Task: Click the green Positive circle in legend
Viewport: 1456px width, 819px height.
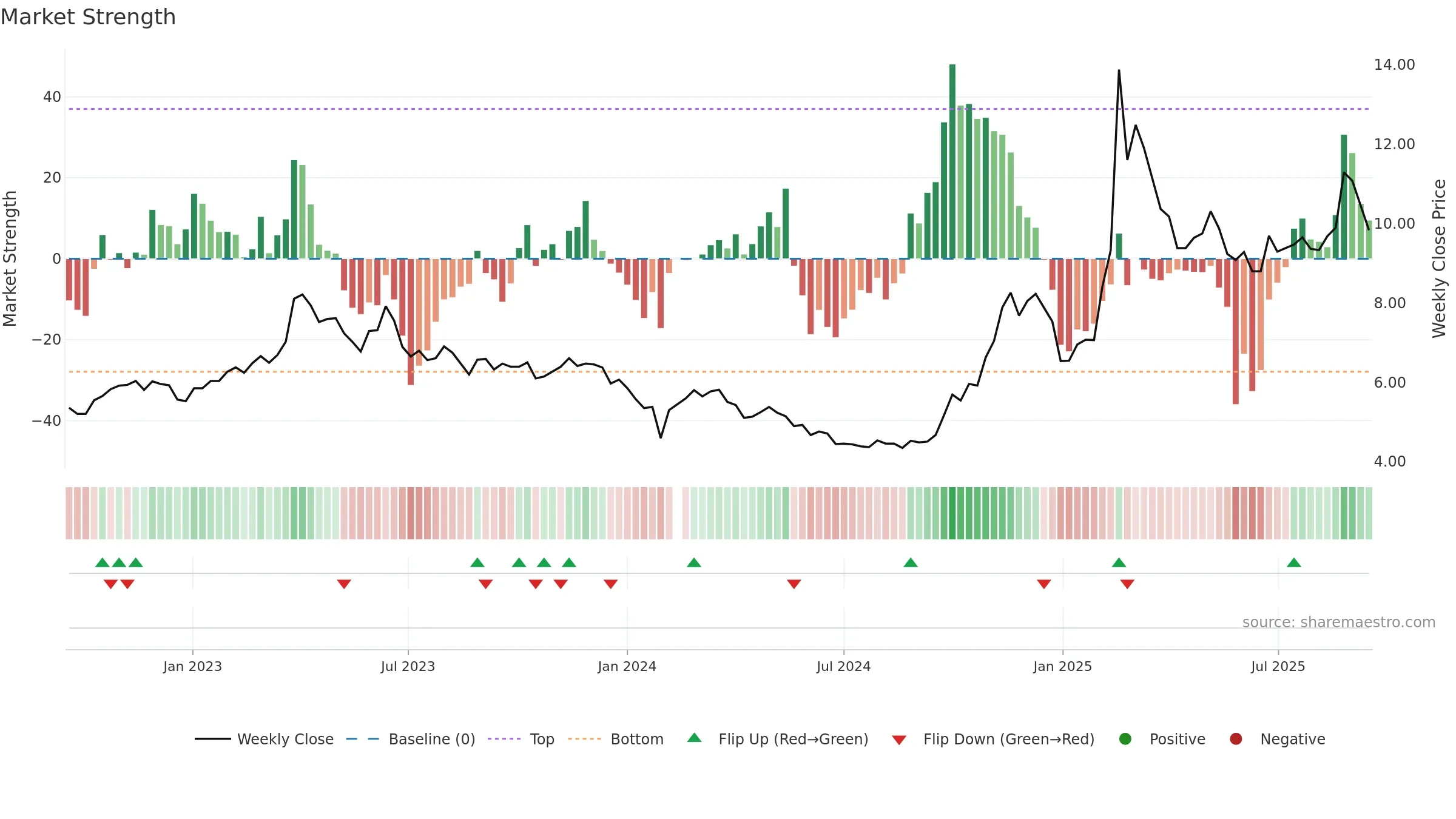Action: 1125,739
